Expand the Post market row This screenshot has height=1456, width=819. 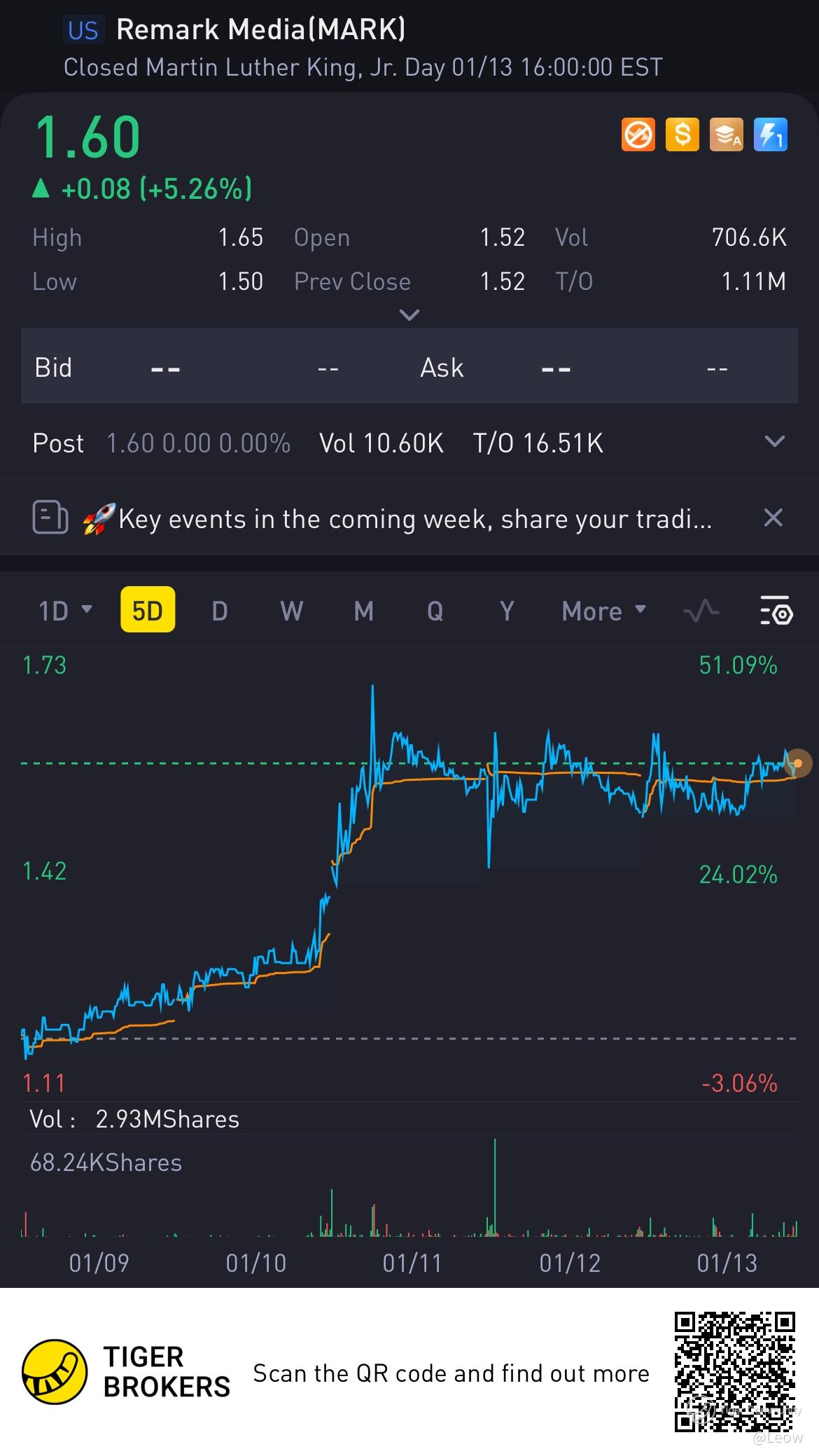774,442
